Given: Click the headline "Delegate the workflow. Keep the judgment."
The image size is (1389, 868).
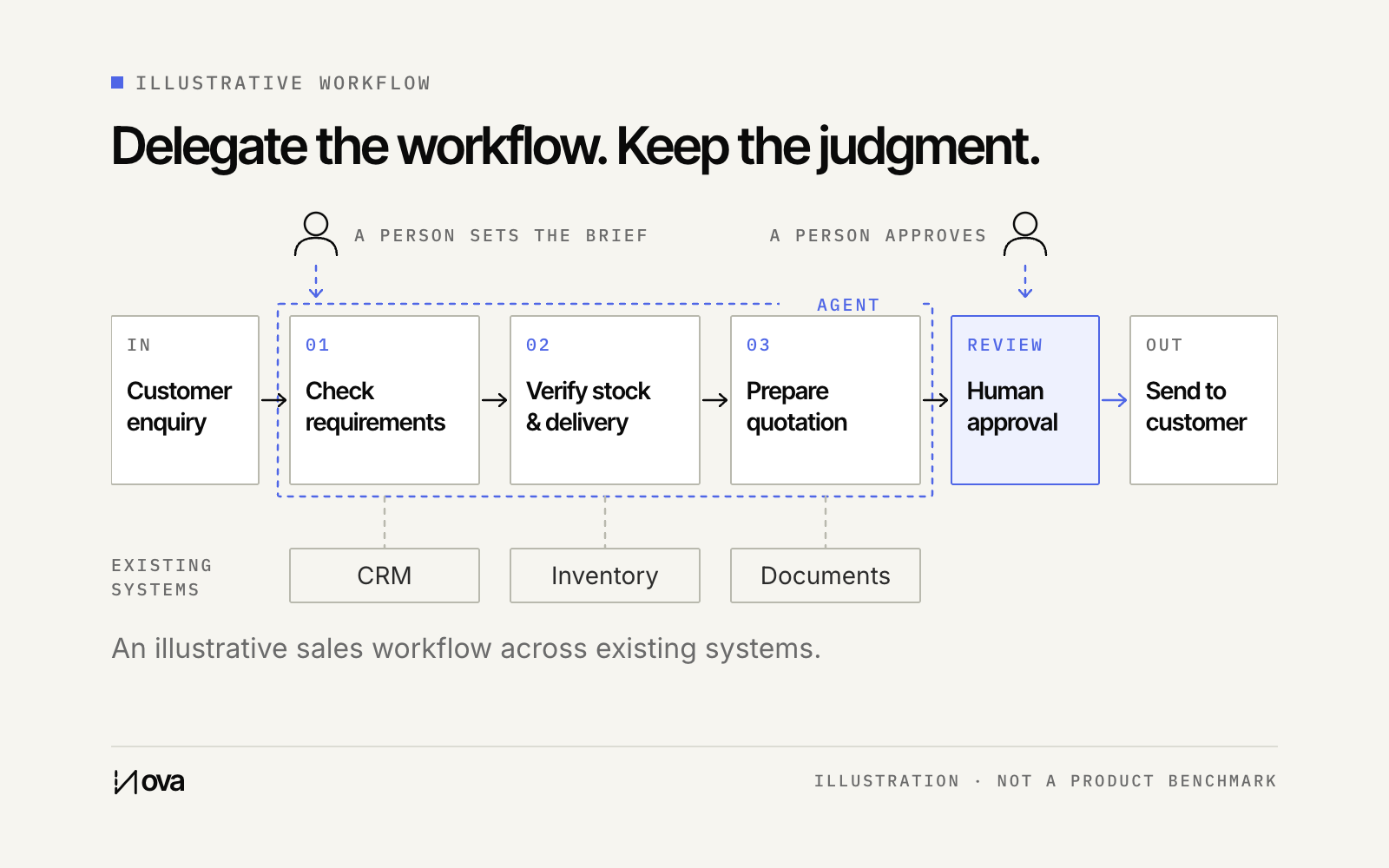Looking at the screenshot, I should (576, 147).
